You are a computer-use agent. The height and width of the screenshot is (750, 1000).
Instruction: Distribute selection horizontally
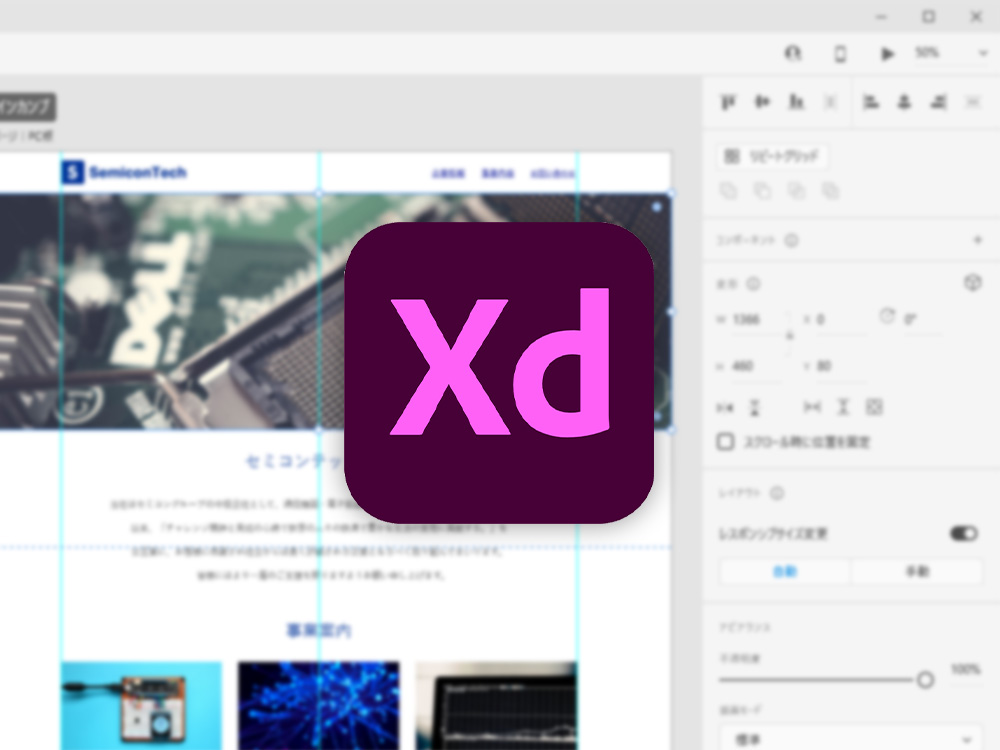tap(973, 102)
